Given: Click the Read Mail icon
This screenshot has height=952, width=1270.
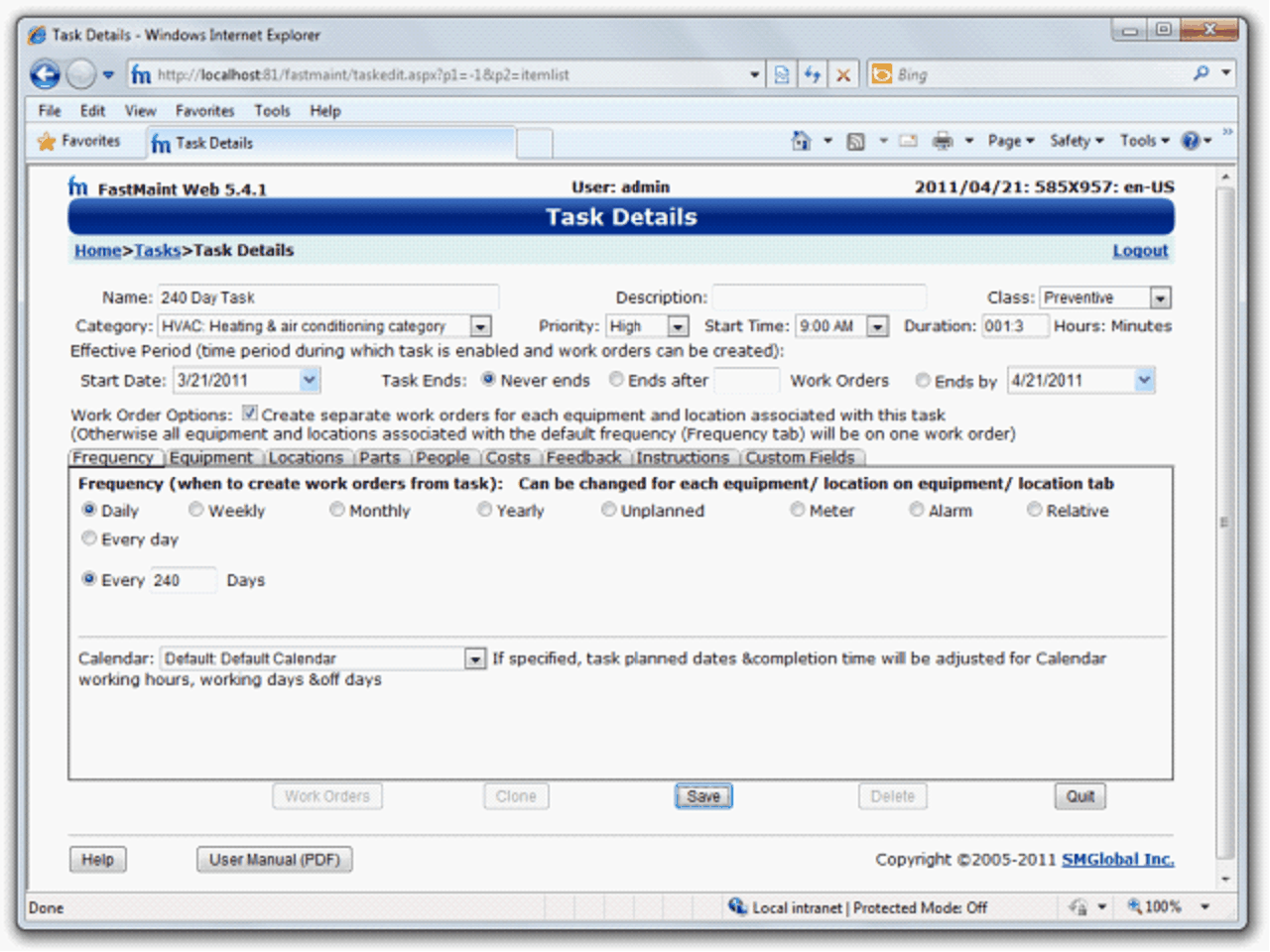Looking at the screenshot, I should [x=908, y=141].
